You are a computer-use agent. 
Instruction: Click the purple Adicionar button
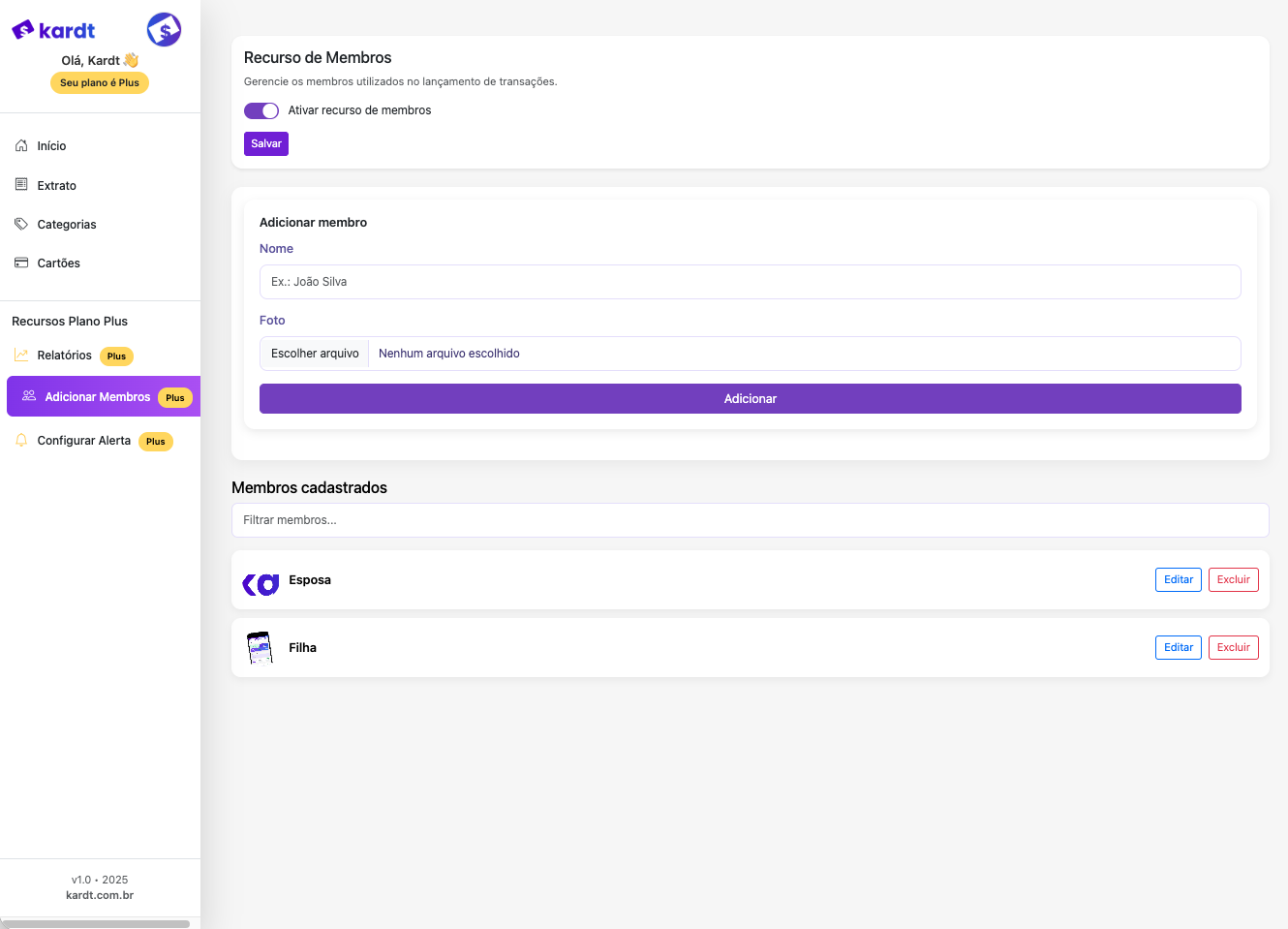pos(750,399)
